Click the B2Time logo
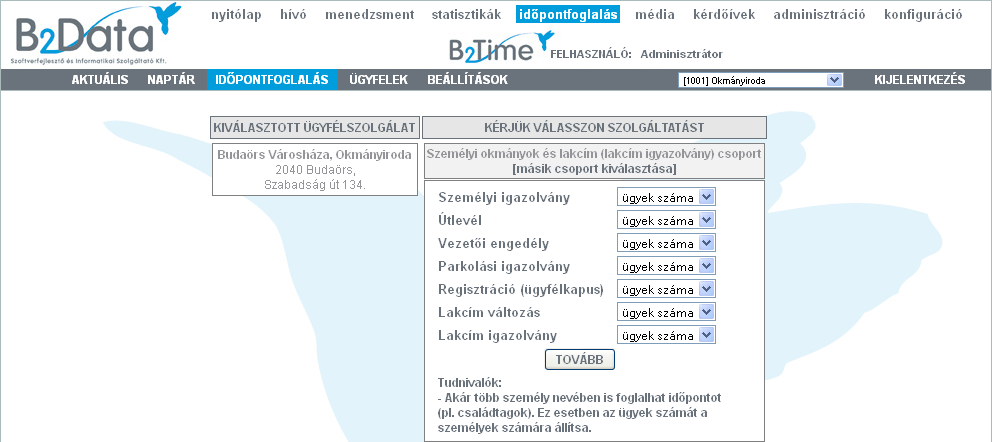 click(498, 49)
